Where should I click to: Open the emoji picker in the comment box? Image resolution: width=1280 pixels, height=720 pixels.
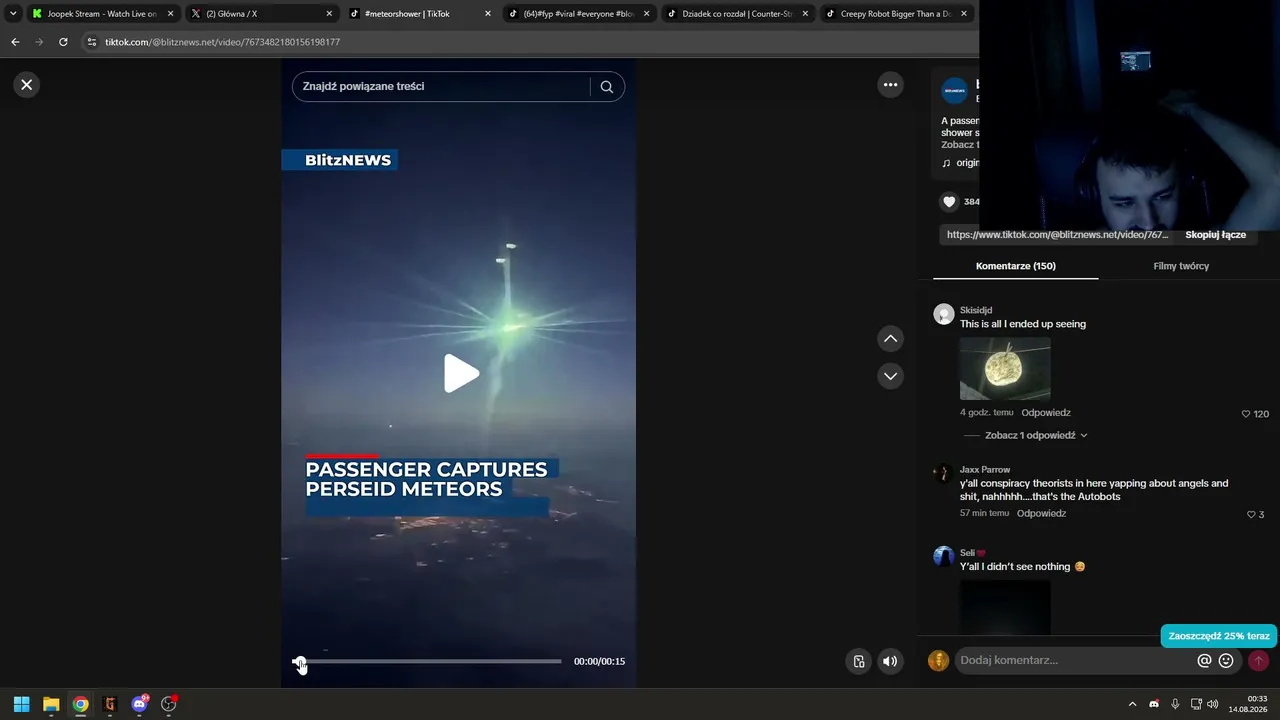click(x=1226, y=661)
